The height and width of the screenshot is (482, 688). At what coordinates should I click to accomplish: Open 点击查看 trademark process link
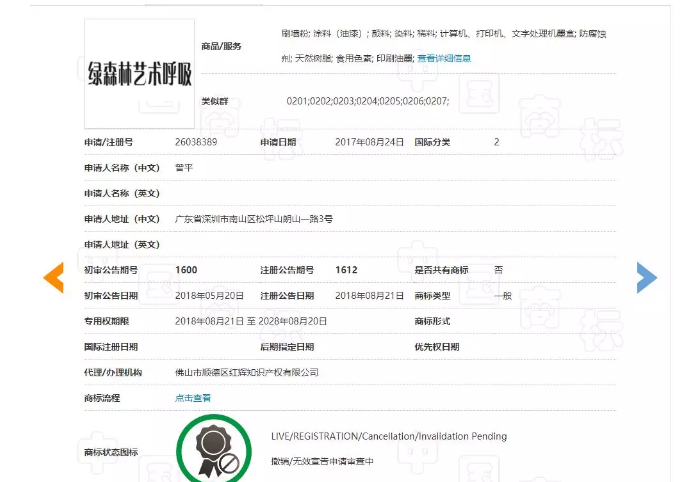(x=193, y=398)
